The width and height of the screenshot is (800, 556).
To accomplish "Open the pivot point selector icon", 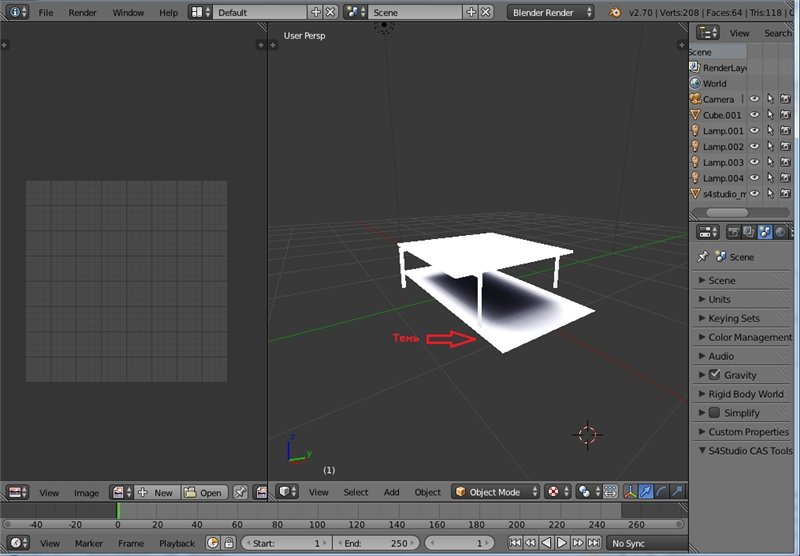I will click(x=585, y=492).
